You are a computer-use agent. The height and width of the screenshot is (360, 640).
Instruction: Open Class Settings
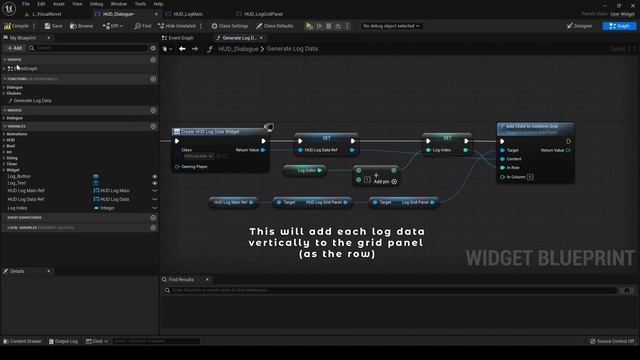(229, 26)
